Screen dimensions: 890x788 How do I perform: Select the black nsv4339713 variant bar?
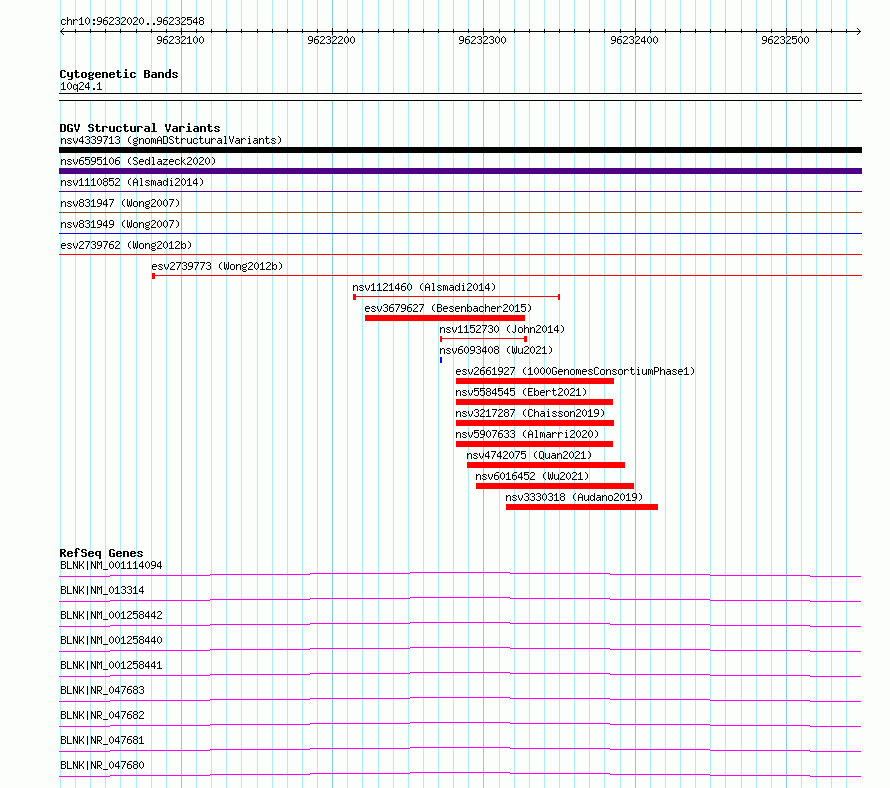(460, 150)
